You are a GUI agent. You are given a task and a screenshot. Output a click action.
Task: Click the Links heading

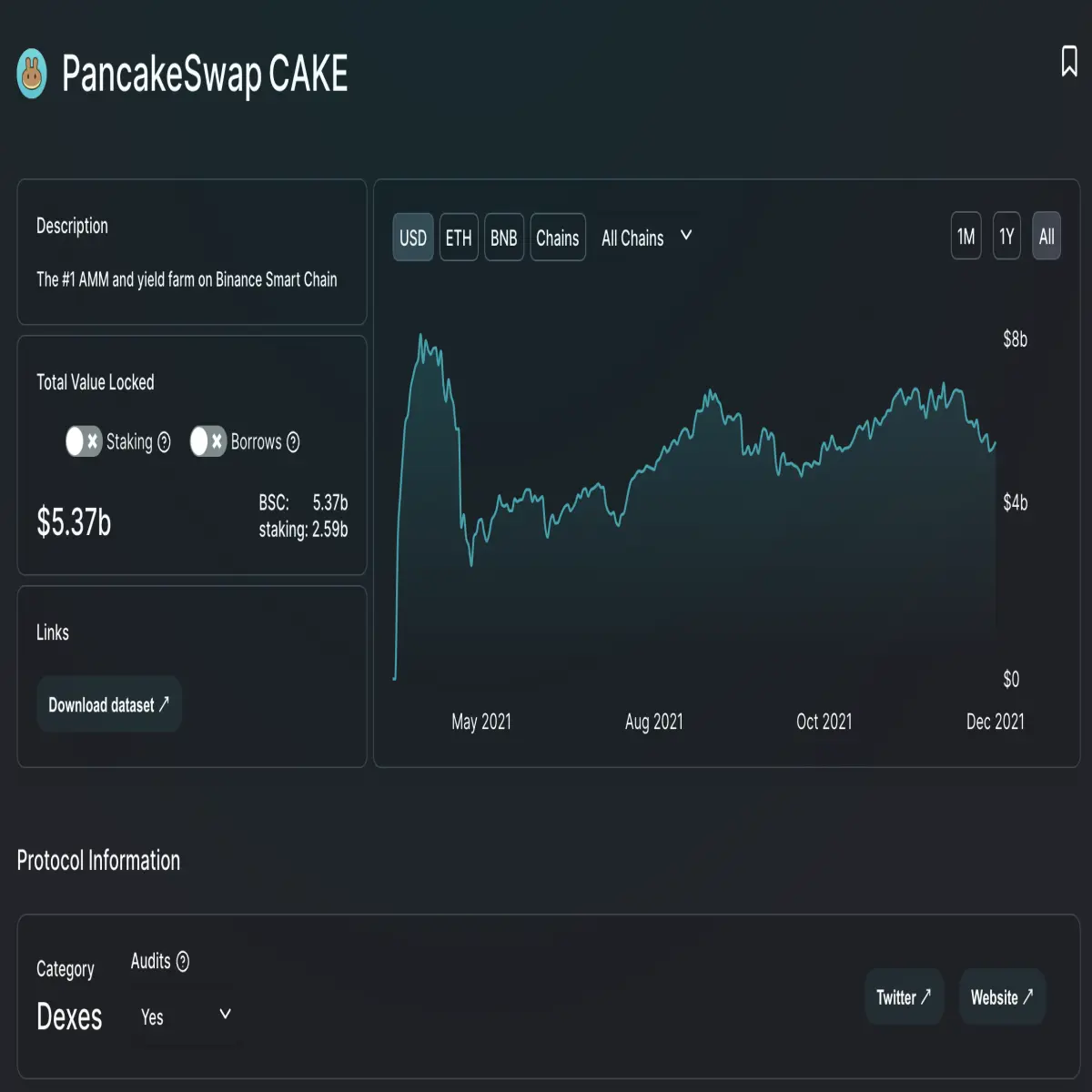click(53, 632)
